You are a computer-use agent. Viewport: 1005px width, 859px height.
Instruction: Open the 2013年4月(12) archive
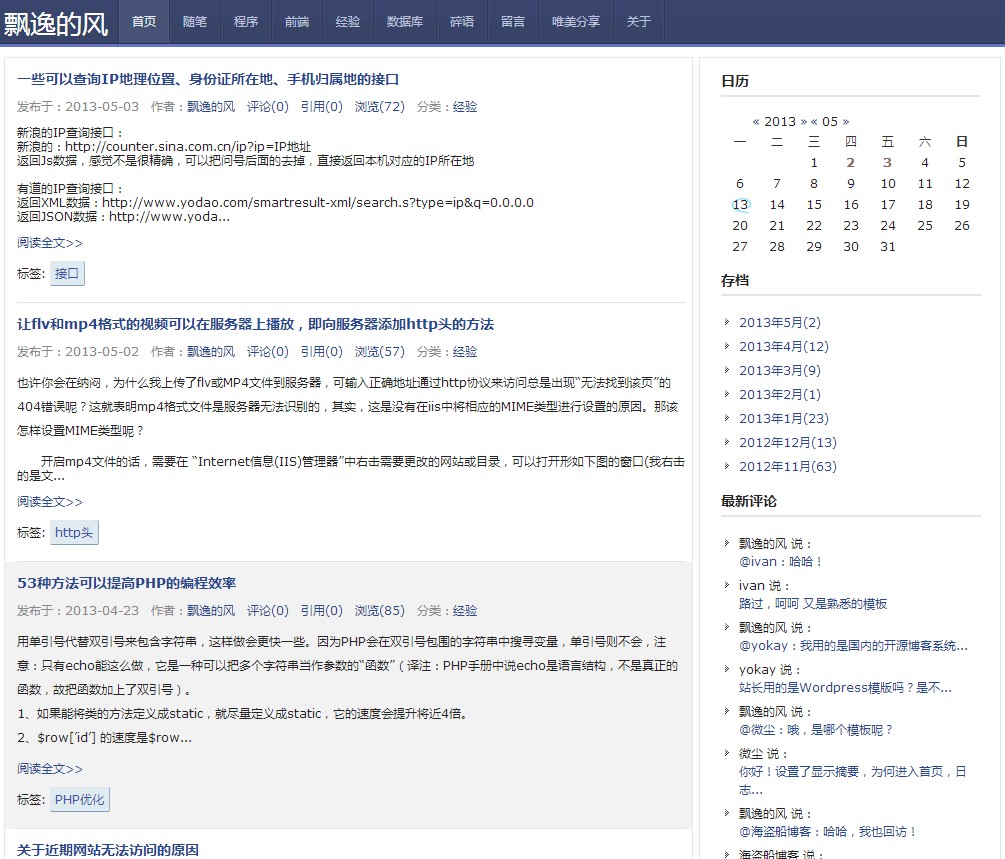click(x=783, y=347)
